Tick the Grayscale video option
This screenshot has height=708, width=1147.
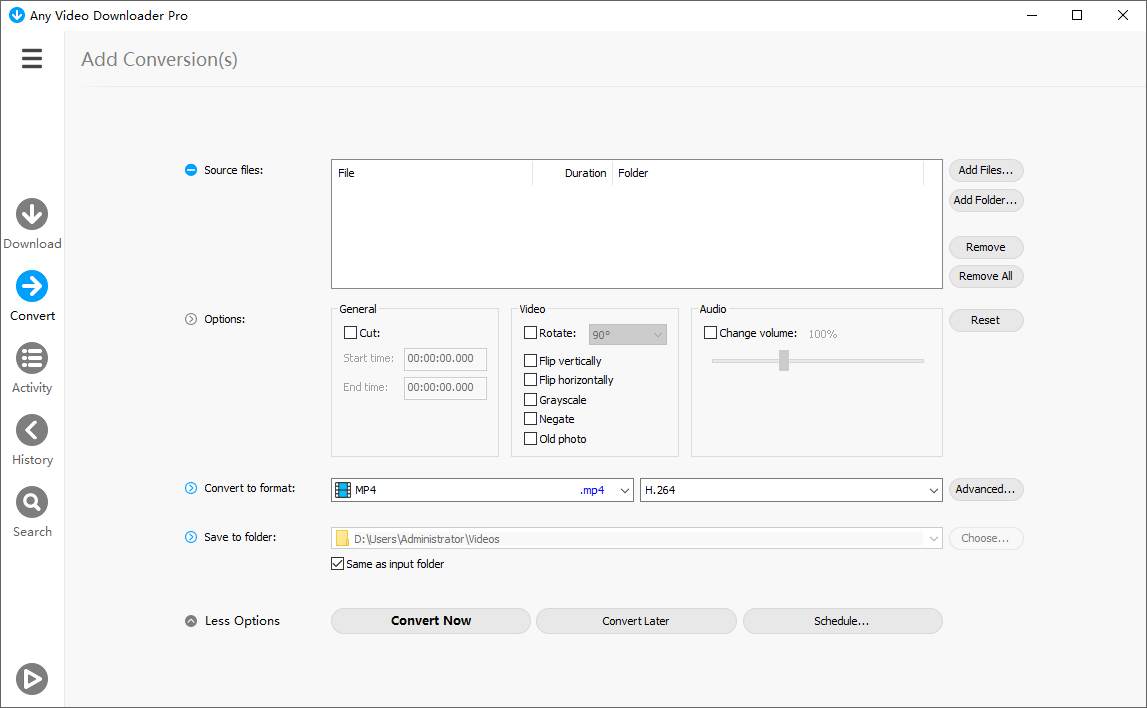point(531,400)
